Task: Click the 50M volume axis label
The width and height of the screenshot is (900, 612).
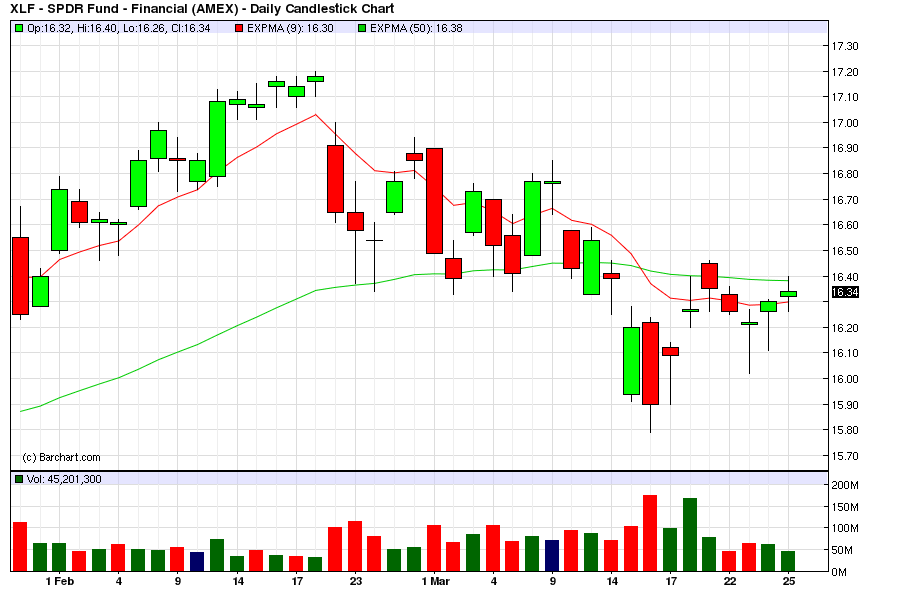Action: click(842, 550)
